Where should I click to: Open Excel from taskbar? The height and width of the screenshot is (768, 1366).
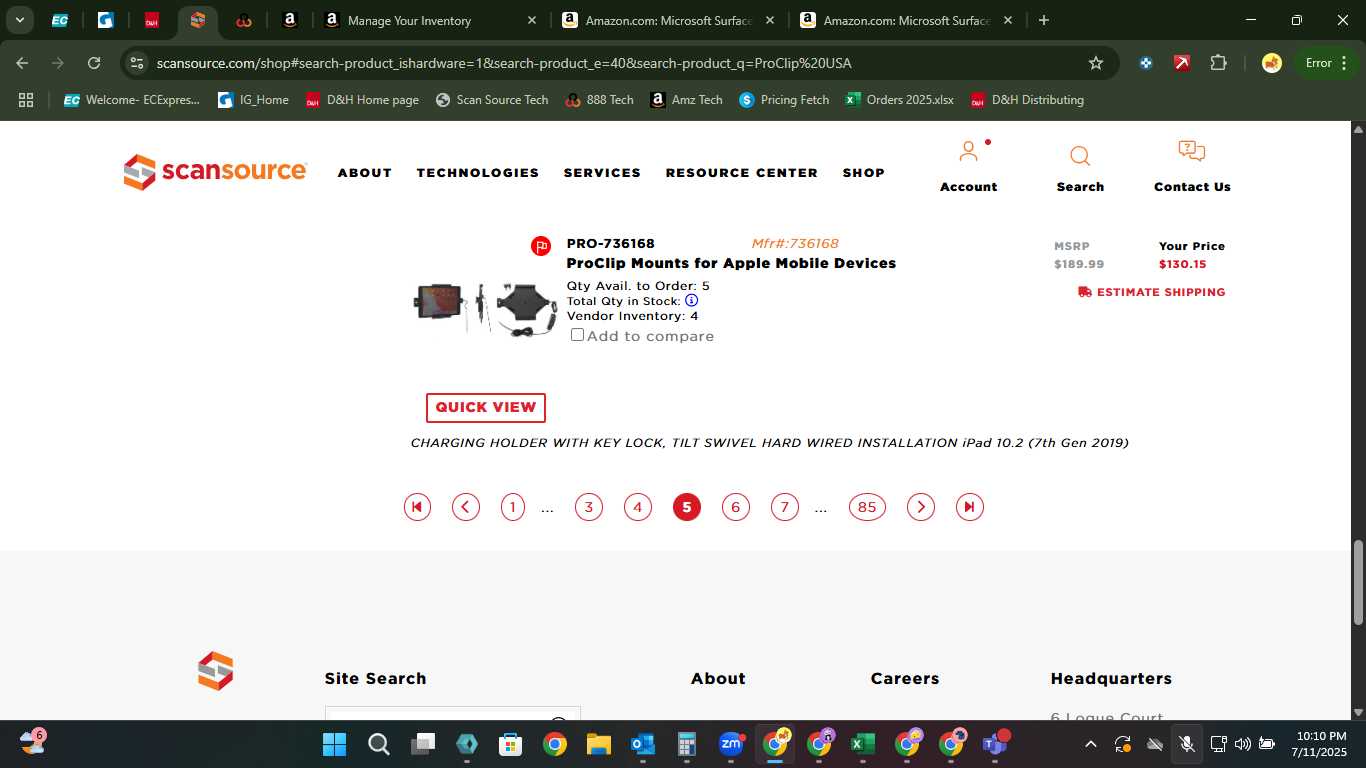(862, 744)
